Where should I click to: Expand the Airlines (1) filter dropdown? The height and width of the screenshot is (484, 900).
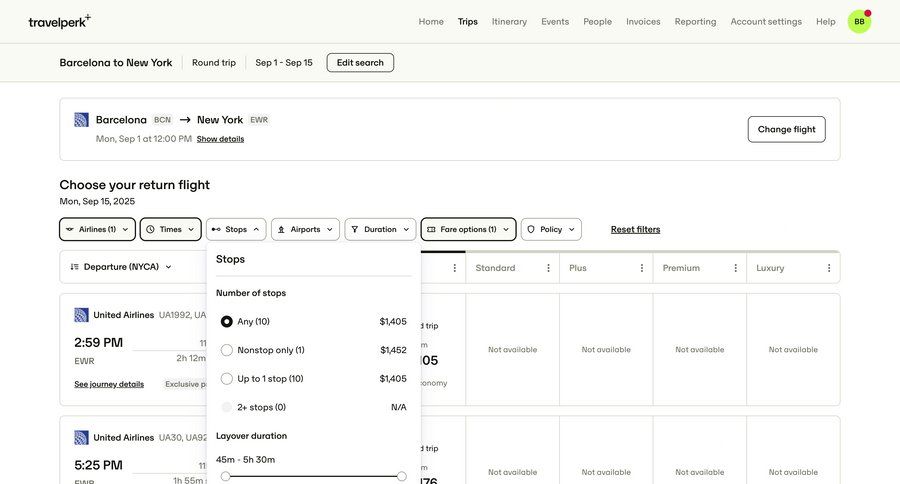tap(97, 229)
